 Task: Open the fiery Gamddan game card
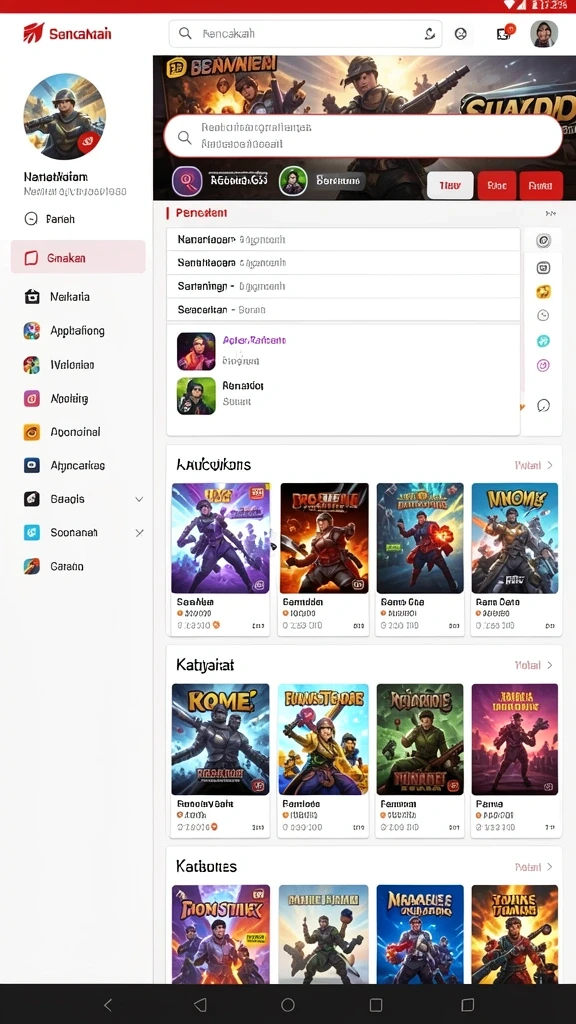pos(324,558)
